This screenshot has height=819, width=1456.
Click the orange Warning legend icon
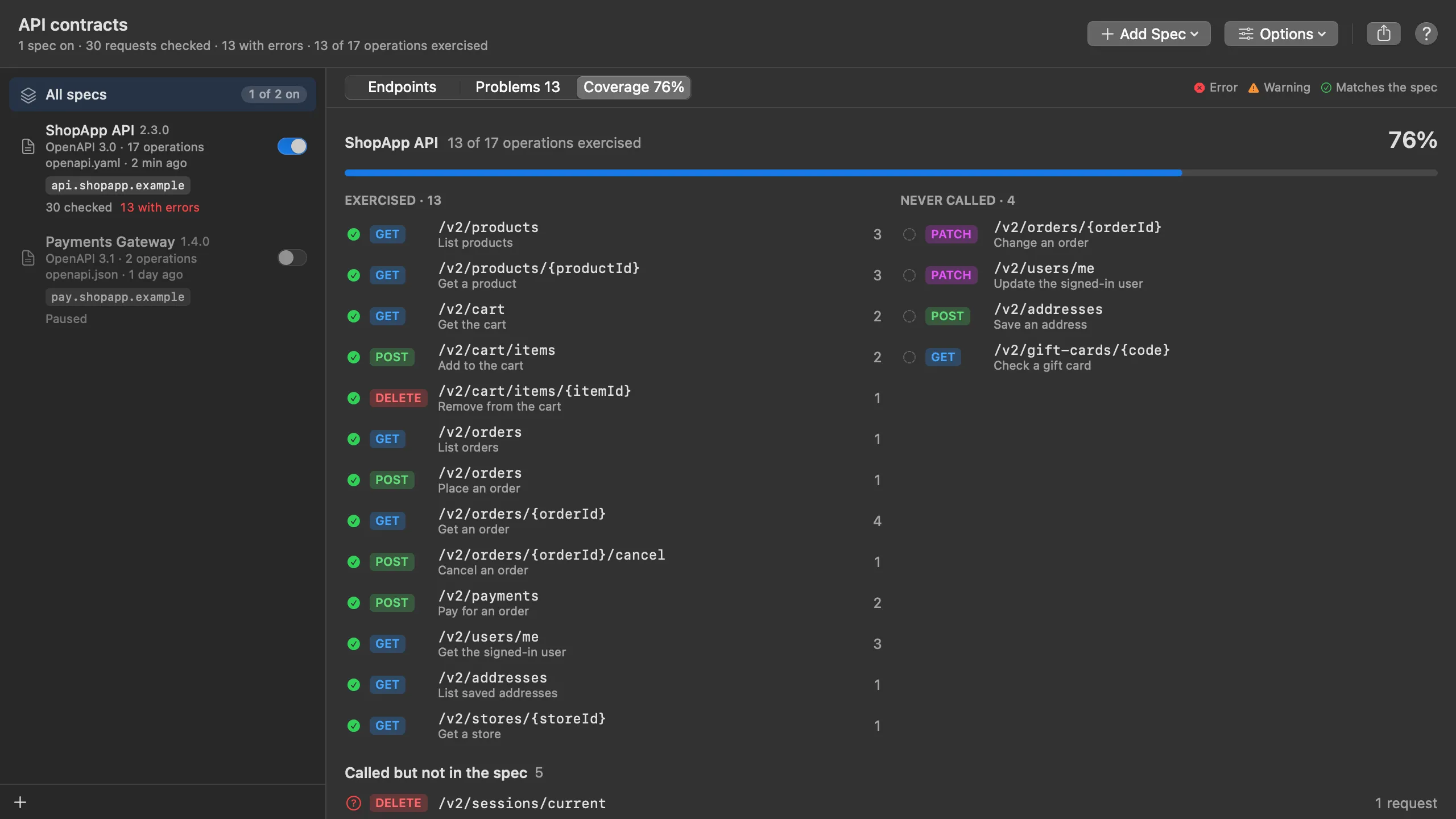(1254, 88)
